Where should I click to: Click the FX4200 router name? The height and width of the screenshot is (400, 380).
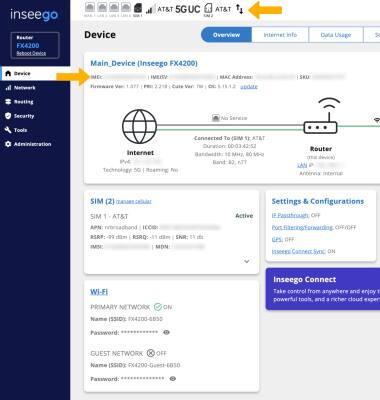[28, 46]
